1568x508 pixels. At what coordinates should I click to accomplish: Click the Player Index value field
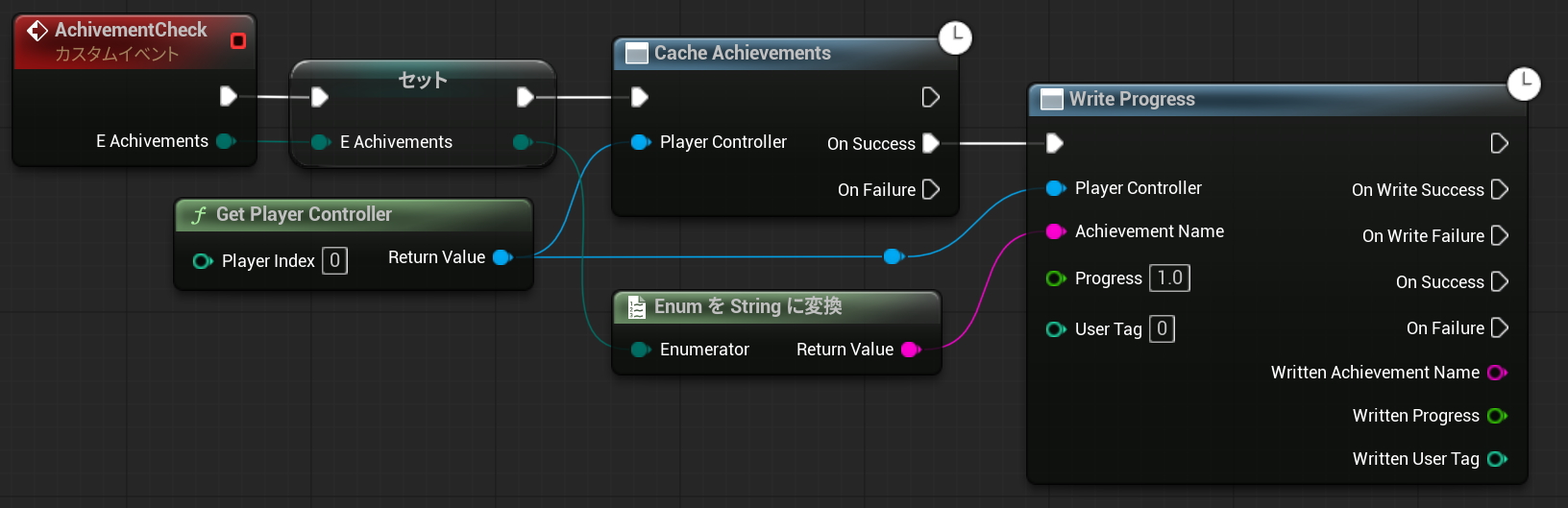334,260
